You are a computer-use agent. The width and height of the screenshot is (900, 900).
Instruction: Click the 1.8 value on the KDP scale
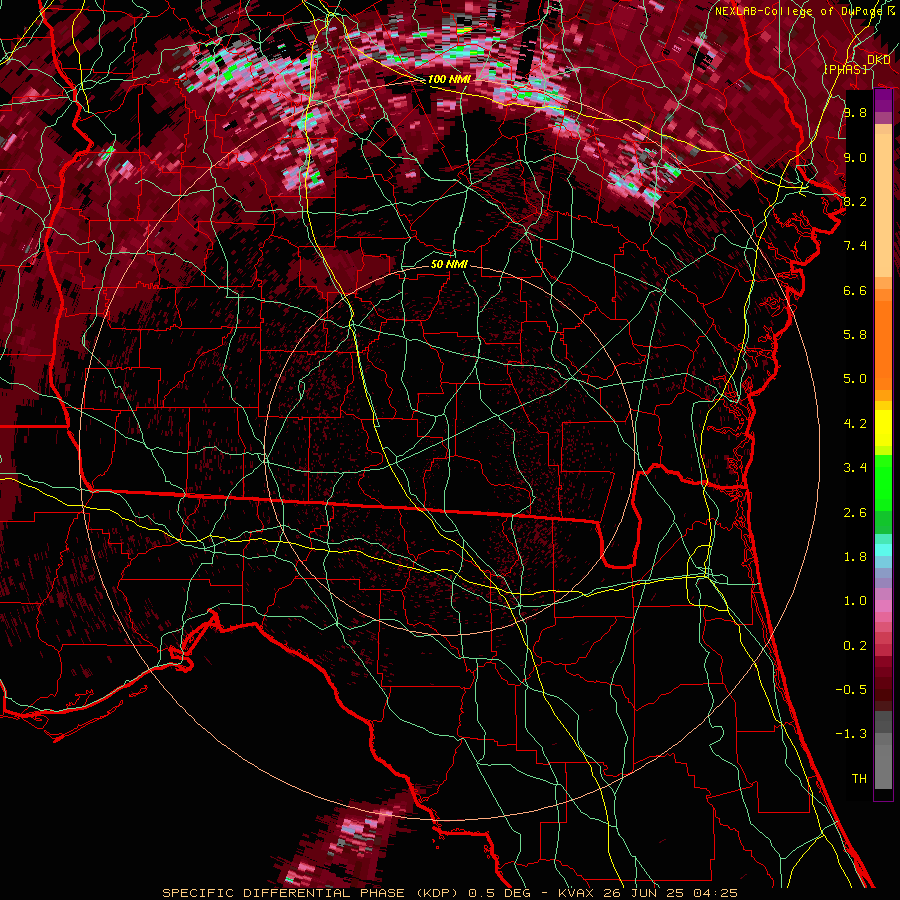tap(855, 557)
